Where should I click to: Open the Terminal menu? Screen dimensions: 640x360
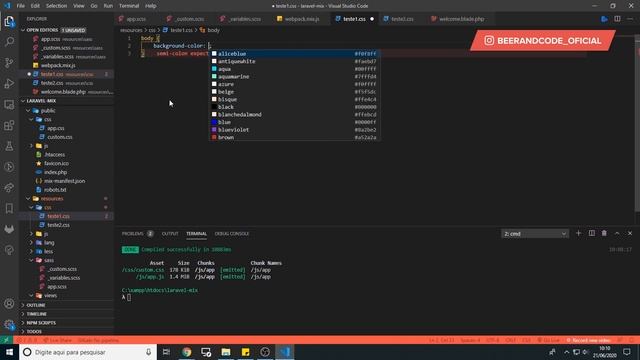coord(129,6)
